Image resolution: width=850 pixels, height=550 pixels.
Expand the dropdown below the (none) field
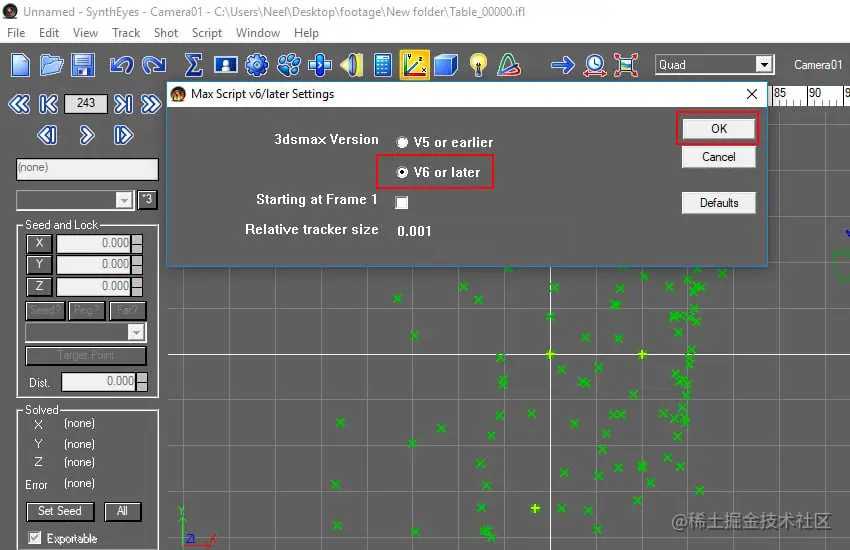(124, 200)
